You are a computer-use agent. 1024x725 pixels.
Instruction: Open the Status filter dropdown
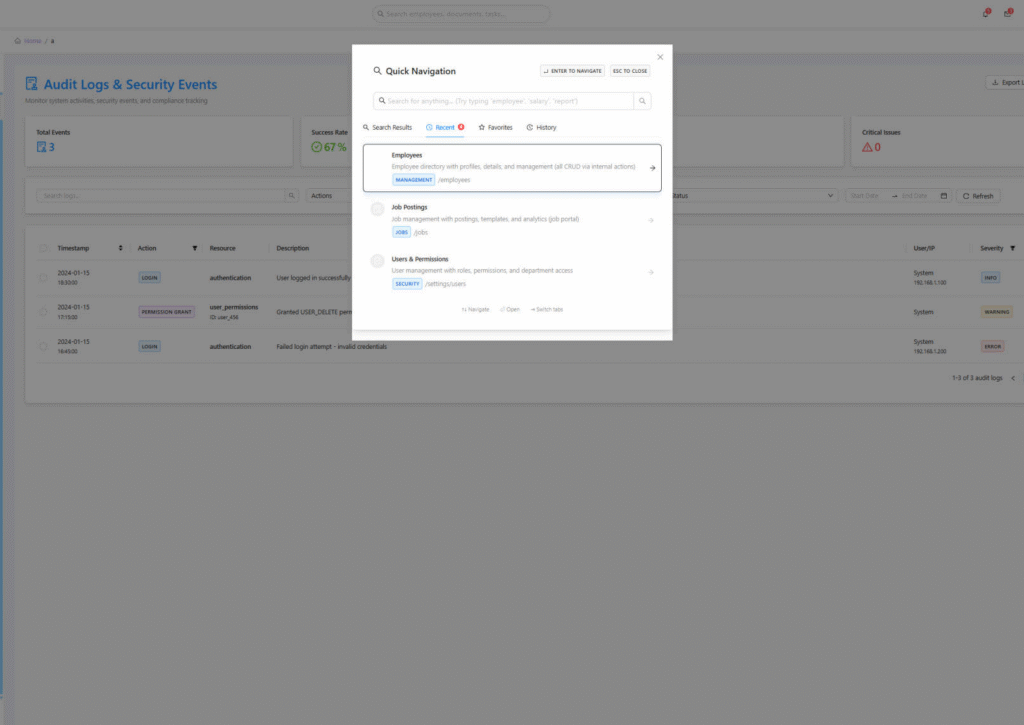750,196
